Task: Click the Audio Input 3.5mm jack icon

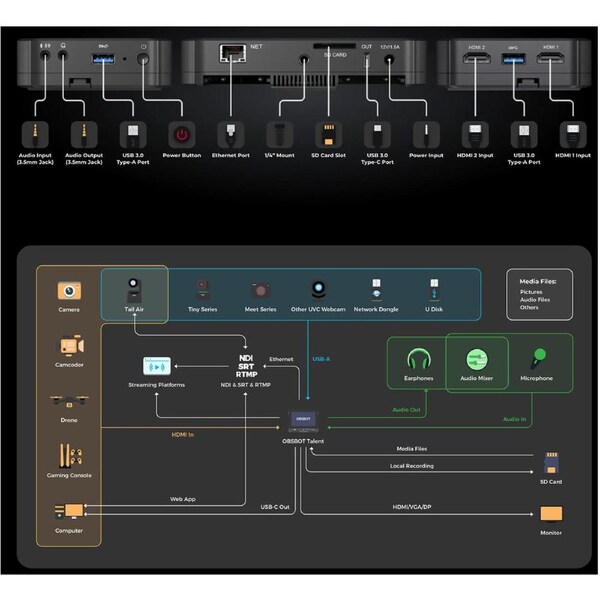Action: [x=35, y=135]
